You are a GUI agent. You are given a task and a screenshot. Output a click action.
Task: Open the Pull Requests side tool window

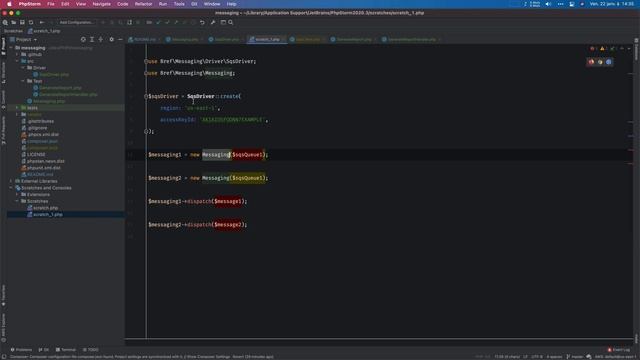3,130
